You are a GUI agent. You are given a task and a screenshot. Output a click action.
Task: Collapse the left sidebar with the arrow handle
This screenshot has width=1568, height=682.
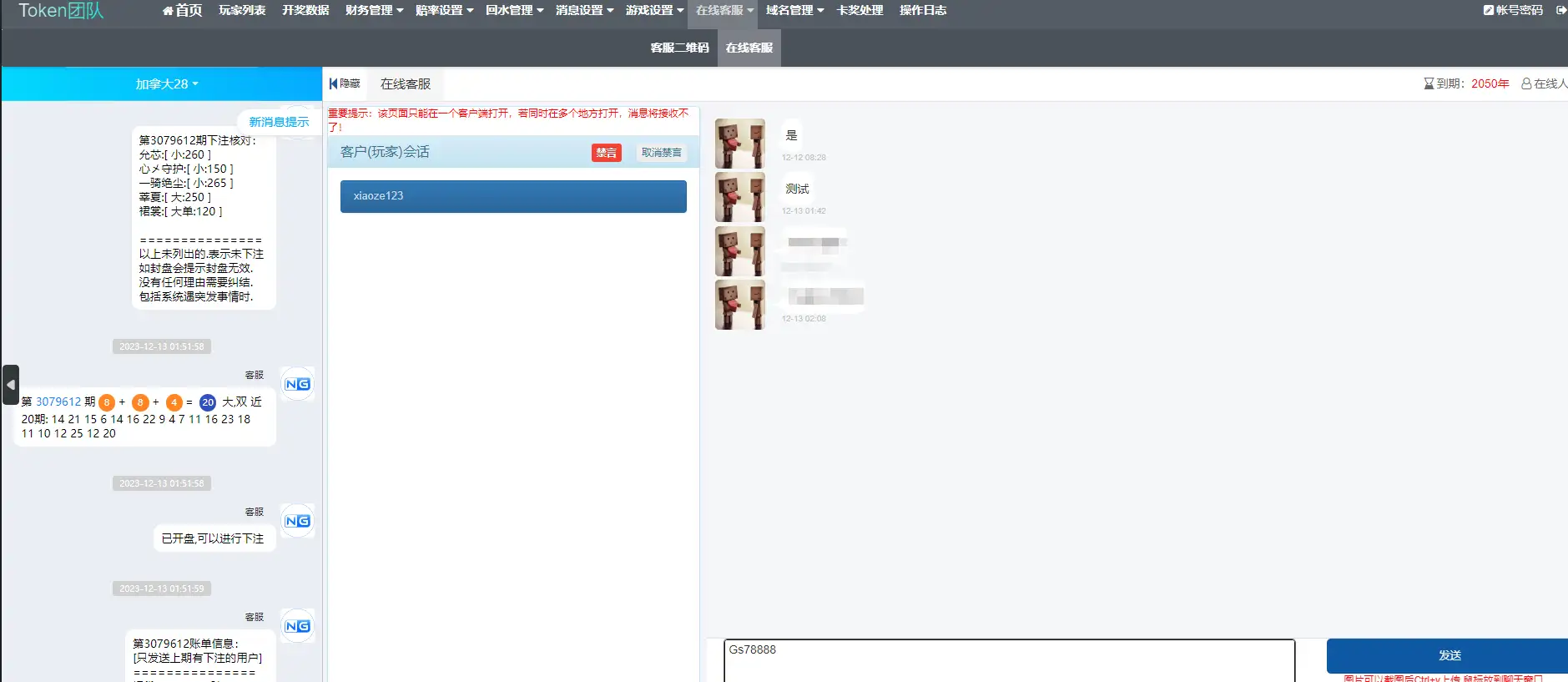click(x=11, y=385)
